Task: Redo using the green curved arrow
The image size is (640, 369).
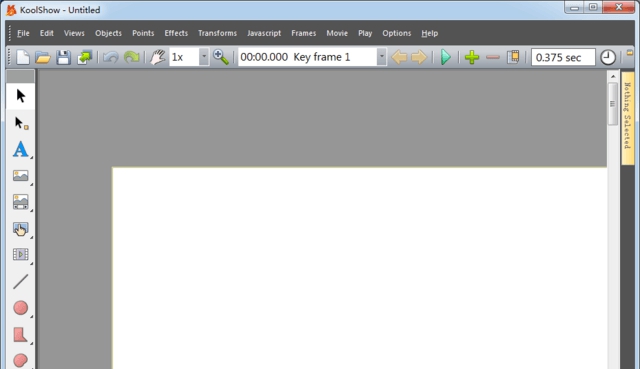Action: 131,57
